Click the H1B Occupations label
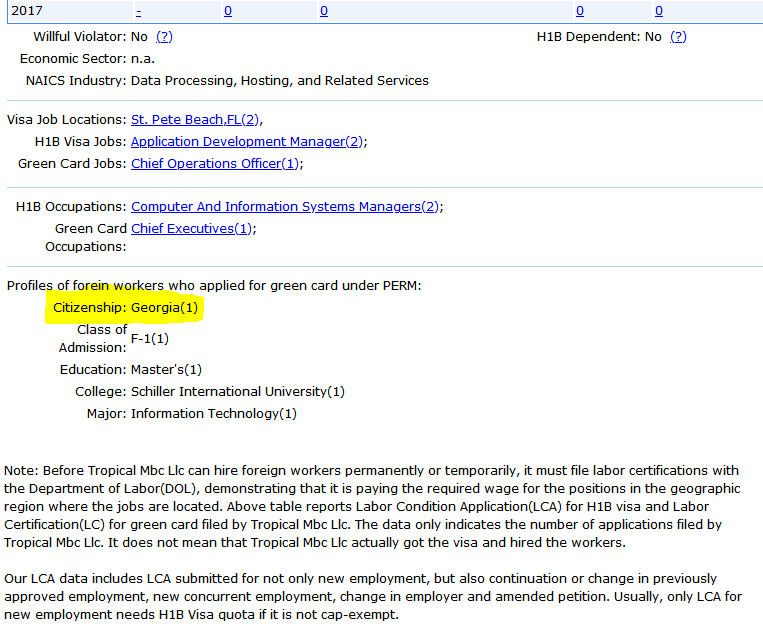 coord(71,207)
